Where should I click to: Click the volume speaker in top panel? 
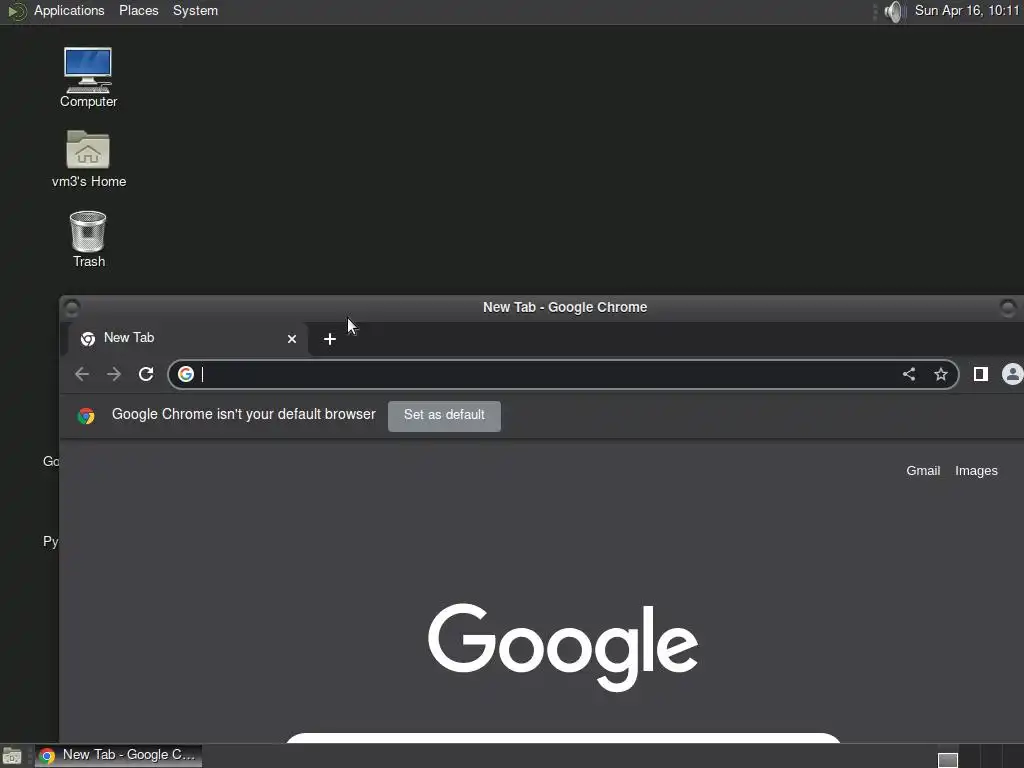[x=893, y=11]
